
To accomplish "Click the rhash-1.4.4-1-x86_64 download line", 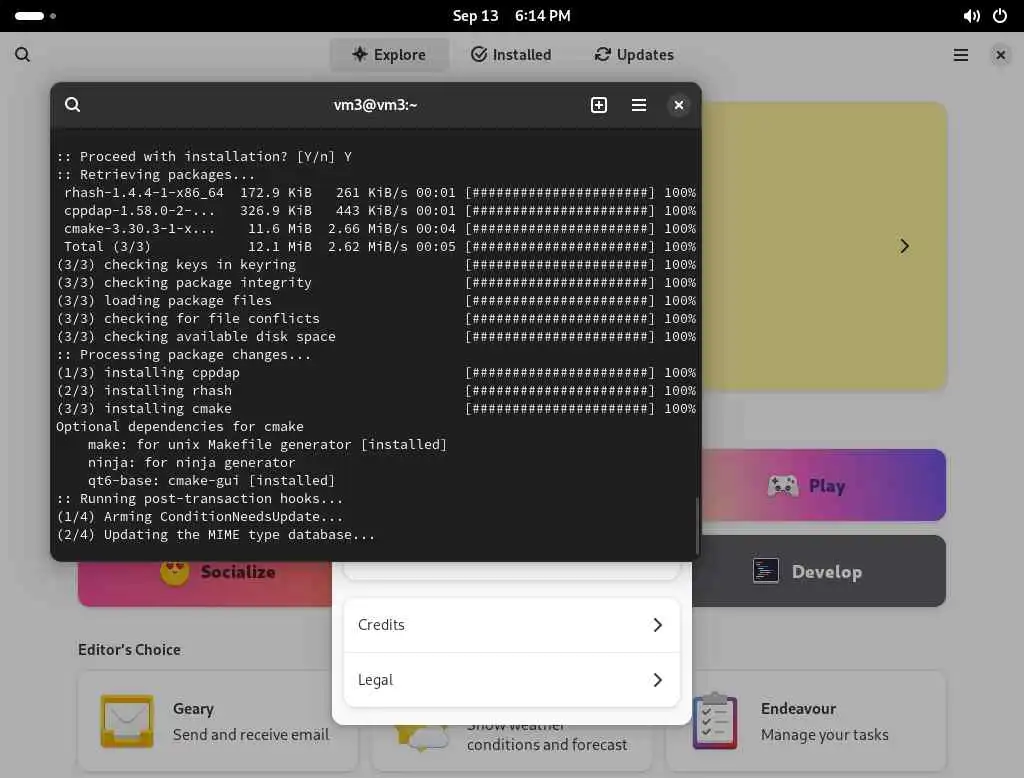I will [376, 192].
